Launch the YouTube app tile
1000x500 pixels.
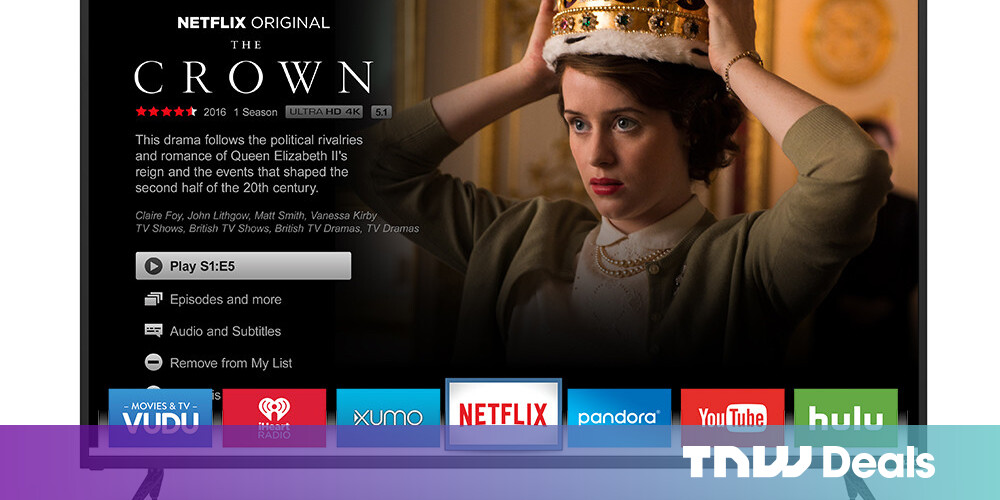click(732, 418)
